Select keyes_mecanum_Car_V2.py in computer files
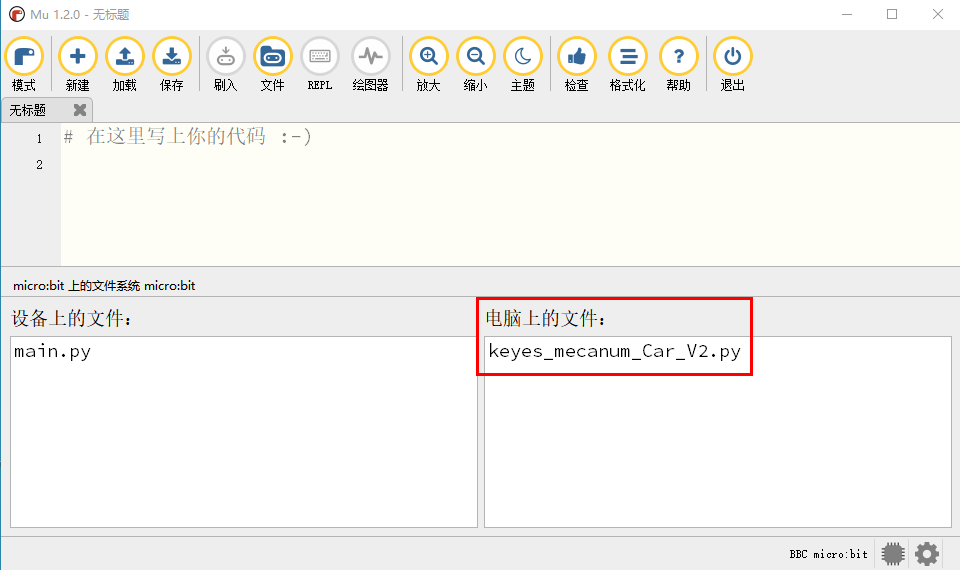Image resolution: width=960 pixels, height=570 pixels. point(615,351)
